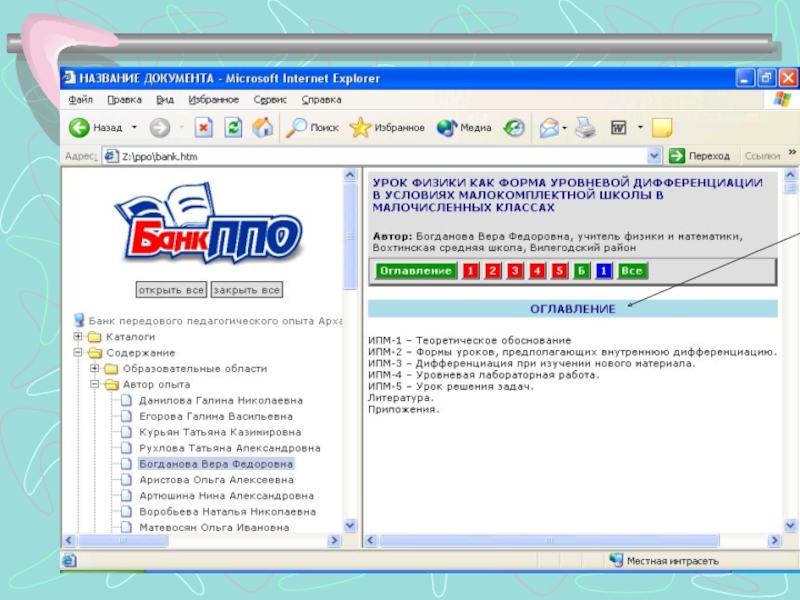Click the left pane vertical scrollbar thumb
This screenshot has height=600, width=800.
point(350,236)
